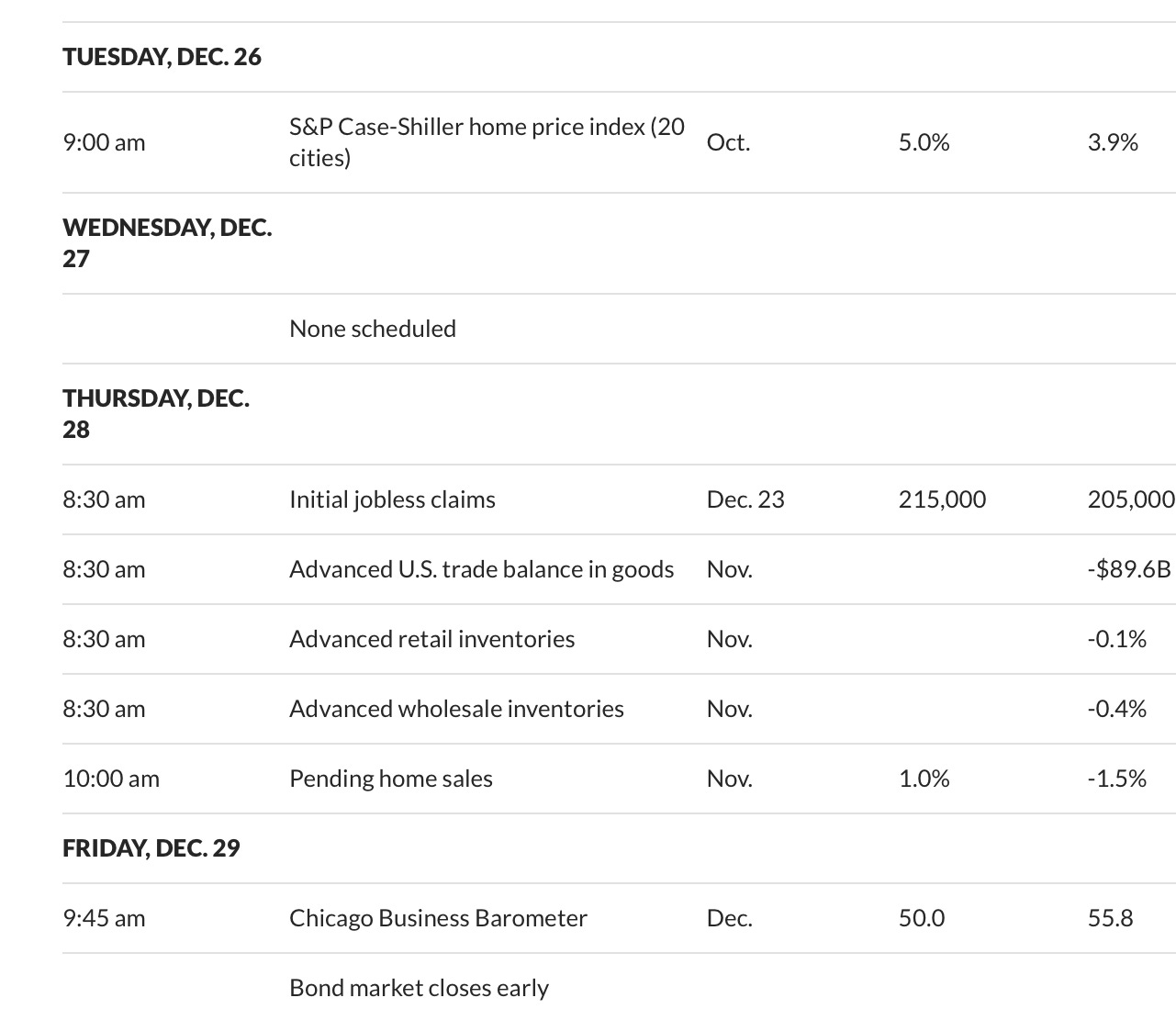Select the Pending home sales report
Viewport: 1176px width, 1009px height.
[x=391, y=779]
